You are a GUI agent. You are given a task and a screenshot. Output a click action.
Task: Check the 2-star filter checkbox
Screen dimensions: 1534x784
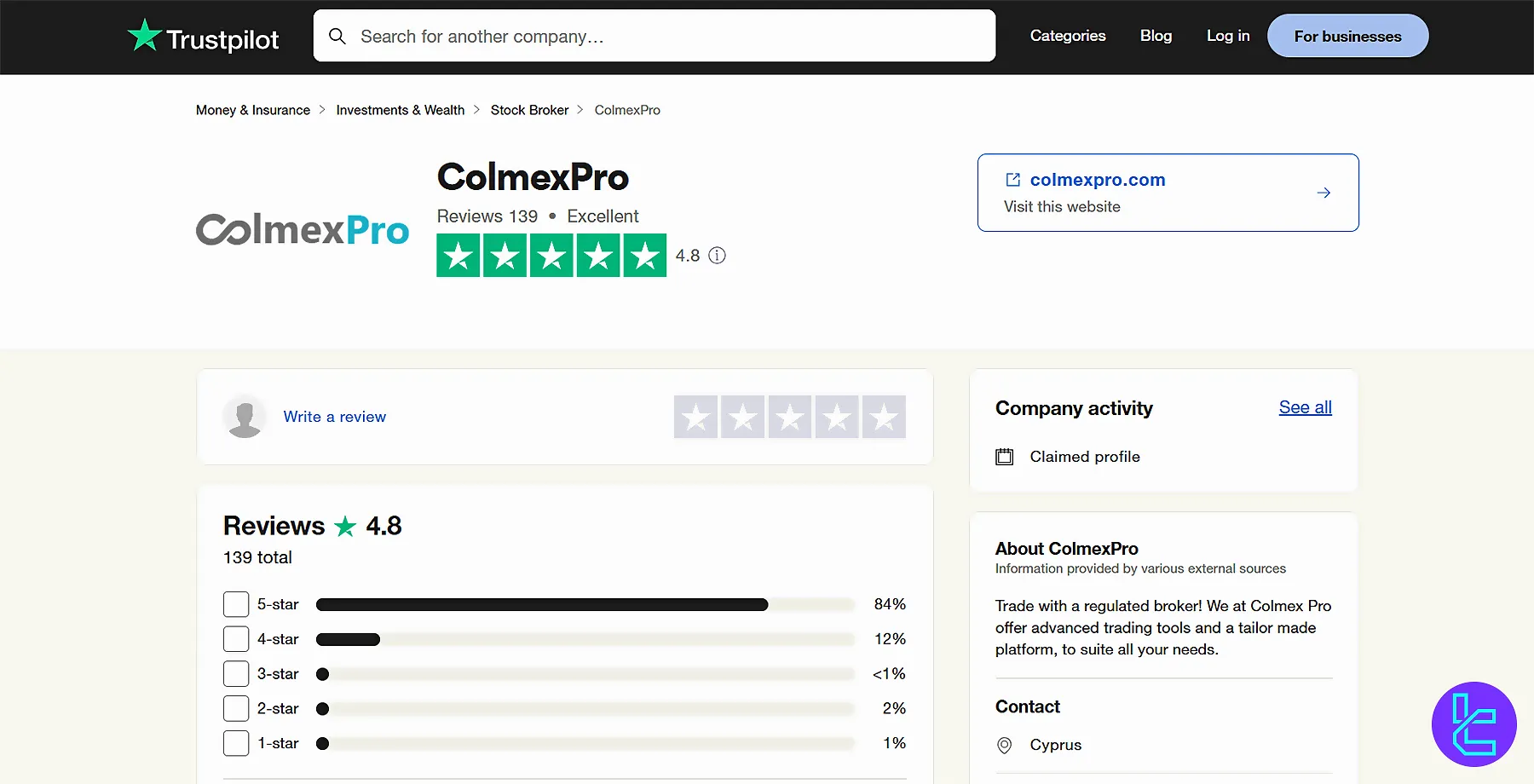(x=236, y=709)
